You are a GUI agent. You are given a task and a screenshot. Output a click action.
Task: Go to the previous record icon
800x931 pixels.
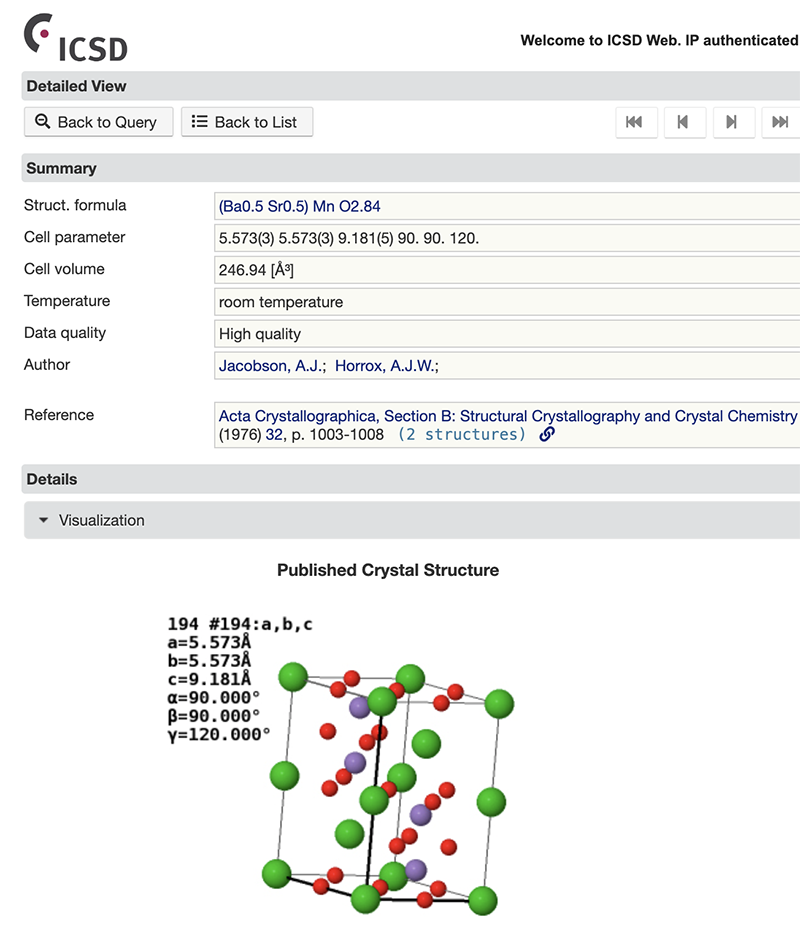coord(685,121)
